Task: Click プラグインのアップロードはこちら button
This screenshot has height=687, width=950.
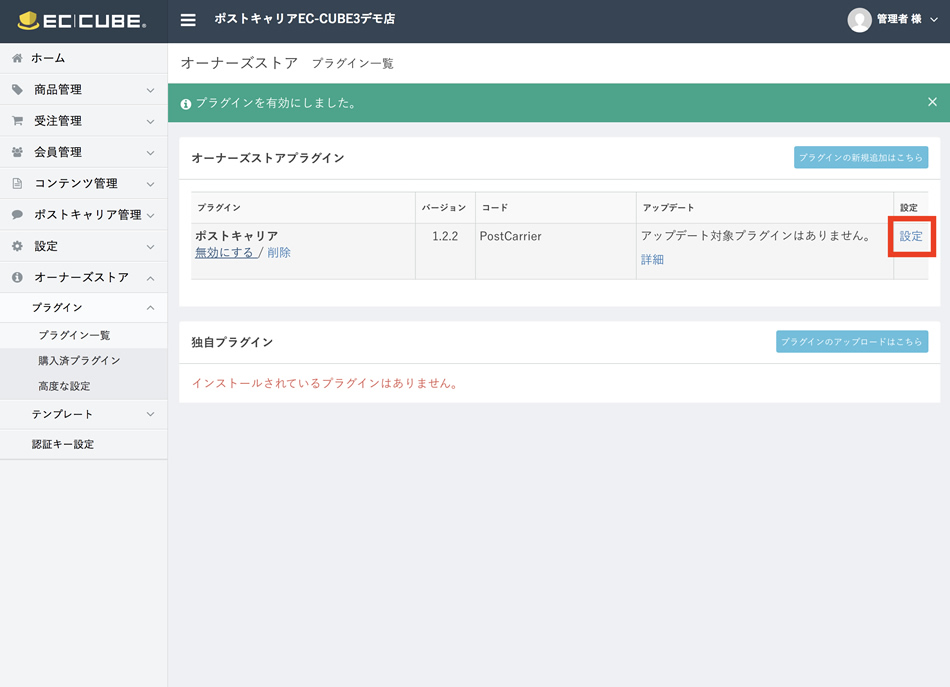Action: [852, 342]
